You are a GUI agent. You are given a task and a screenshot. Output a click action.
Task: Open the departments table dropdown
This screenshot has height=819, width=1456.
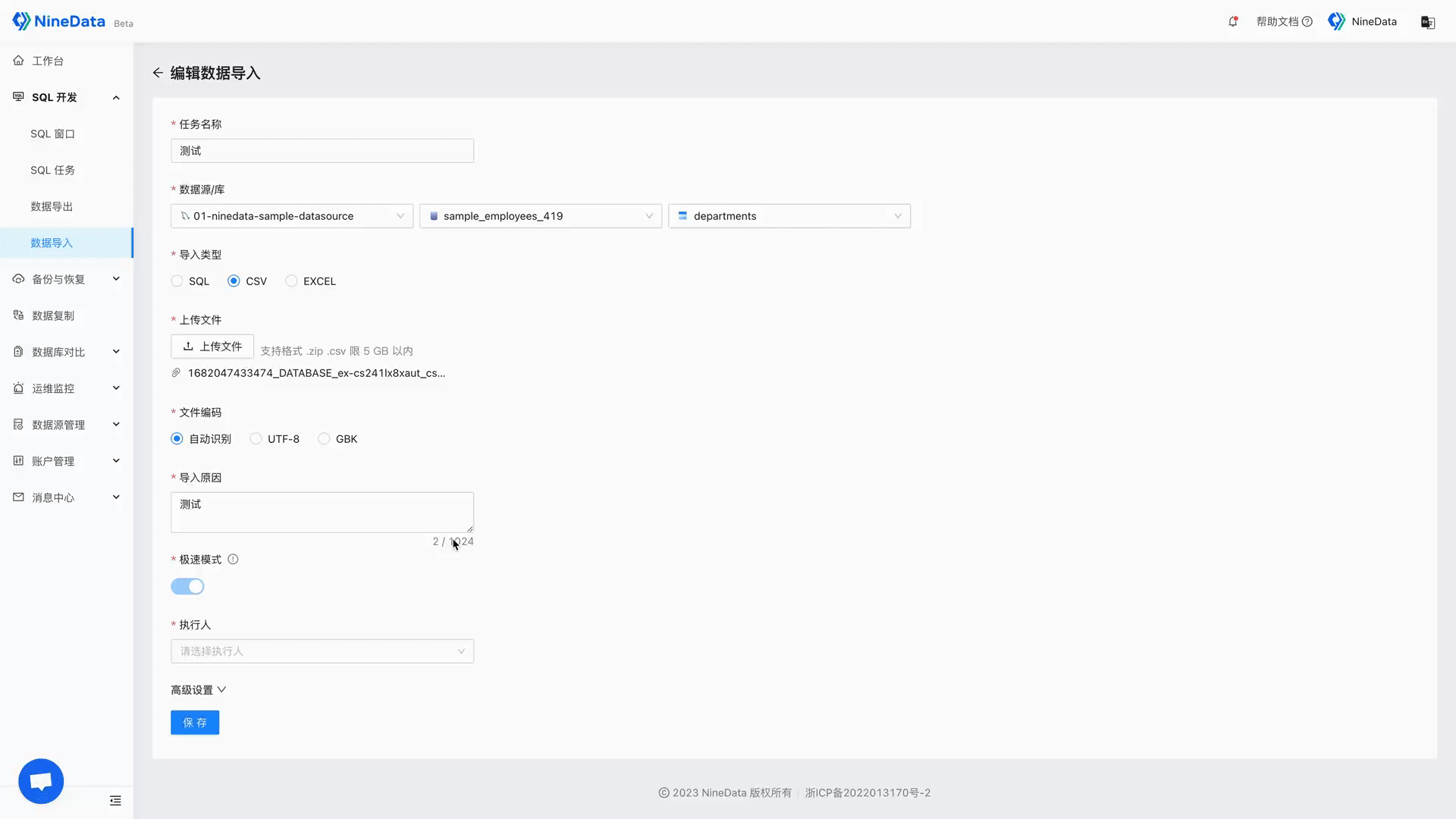789,216
